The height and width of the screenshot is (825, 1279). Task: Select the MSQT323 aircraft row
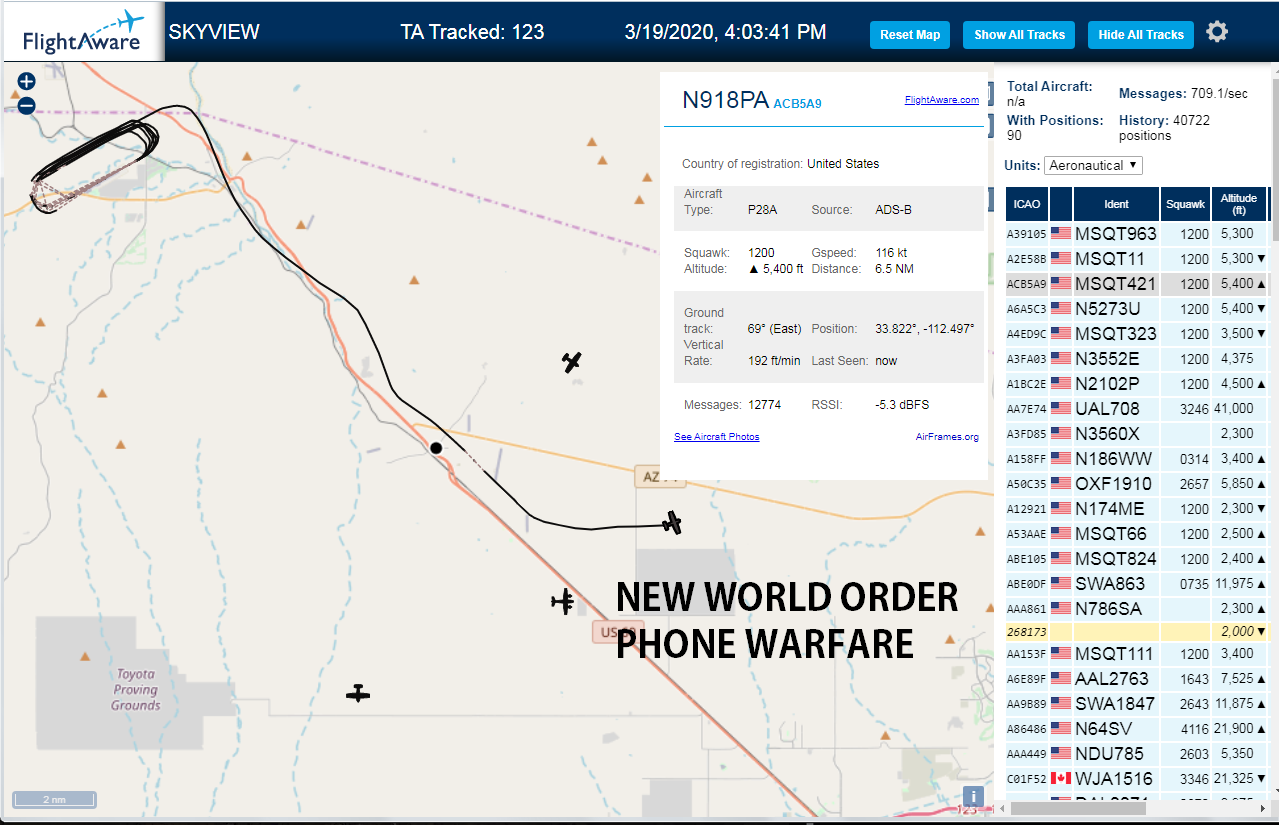[1137, 334]
